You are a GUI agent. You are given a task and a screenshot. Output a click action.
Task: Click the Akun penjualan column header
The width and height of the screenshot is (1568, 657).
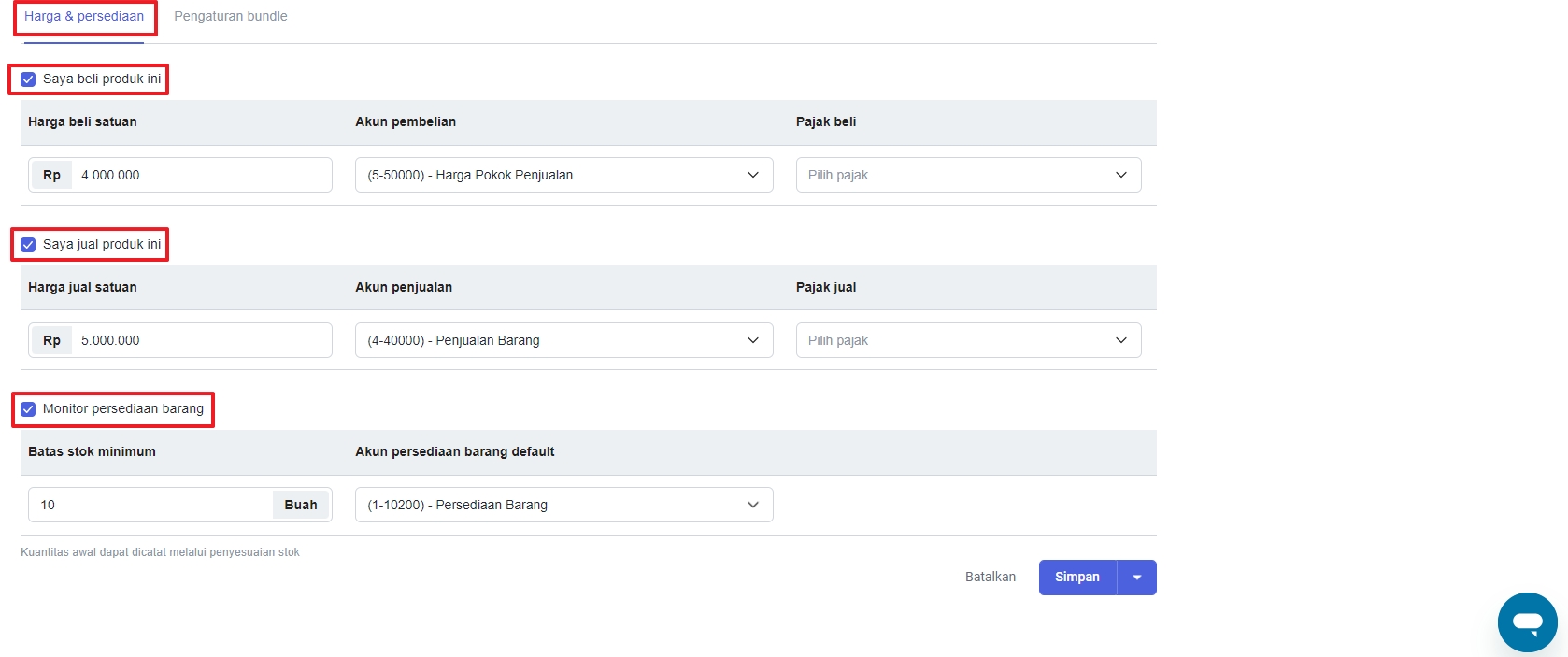click(x=404, y=288)
